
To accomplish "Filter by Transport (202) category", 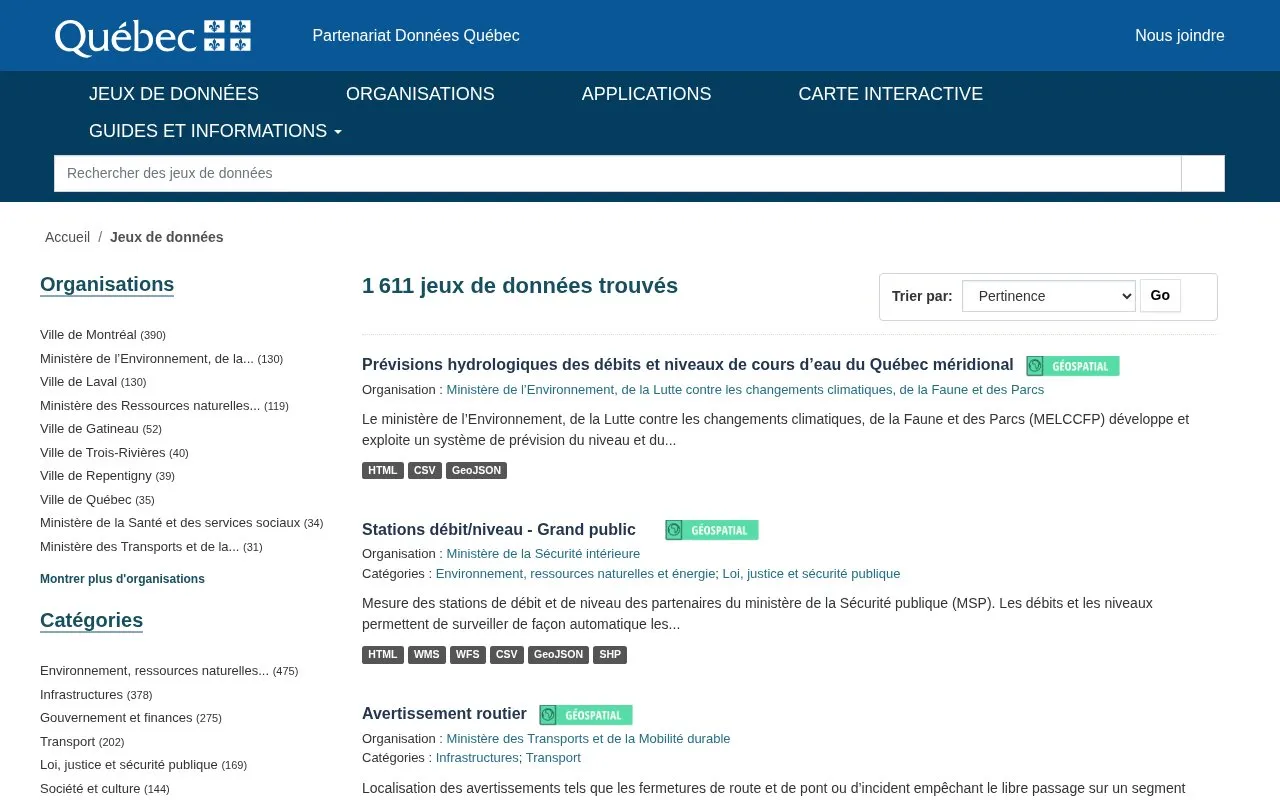I will 82,742.
